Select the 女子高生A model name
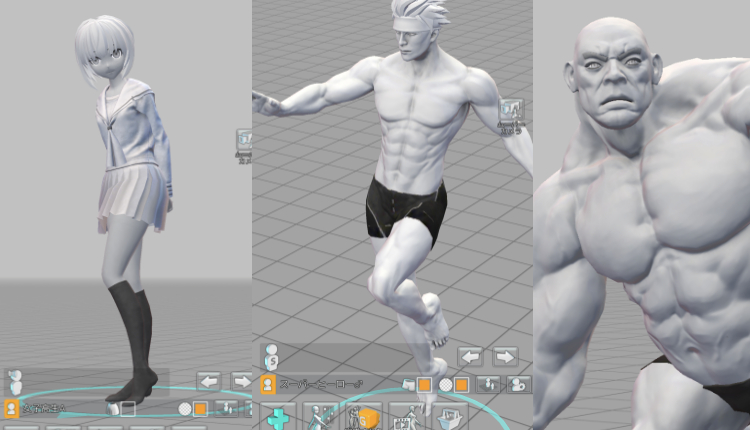 (44, 408)
